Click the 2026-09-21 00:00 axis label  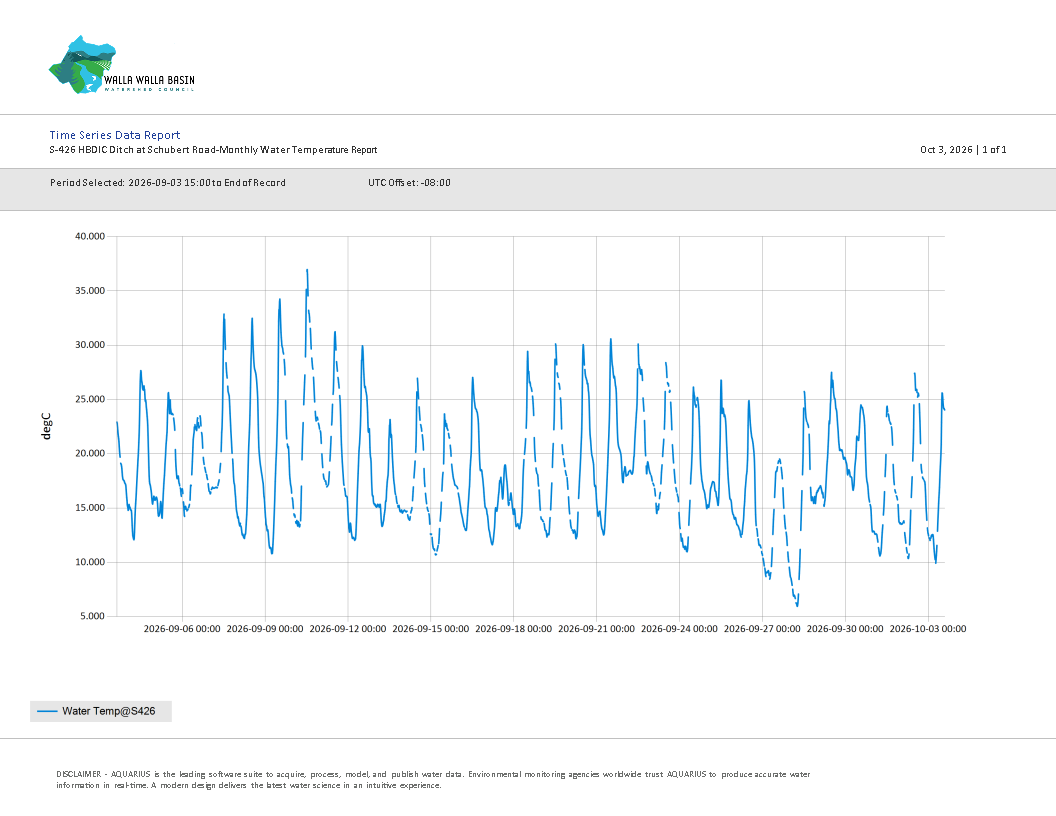point(596,628)
